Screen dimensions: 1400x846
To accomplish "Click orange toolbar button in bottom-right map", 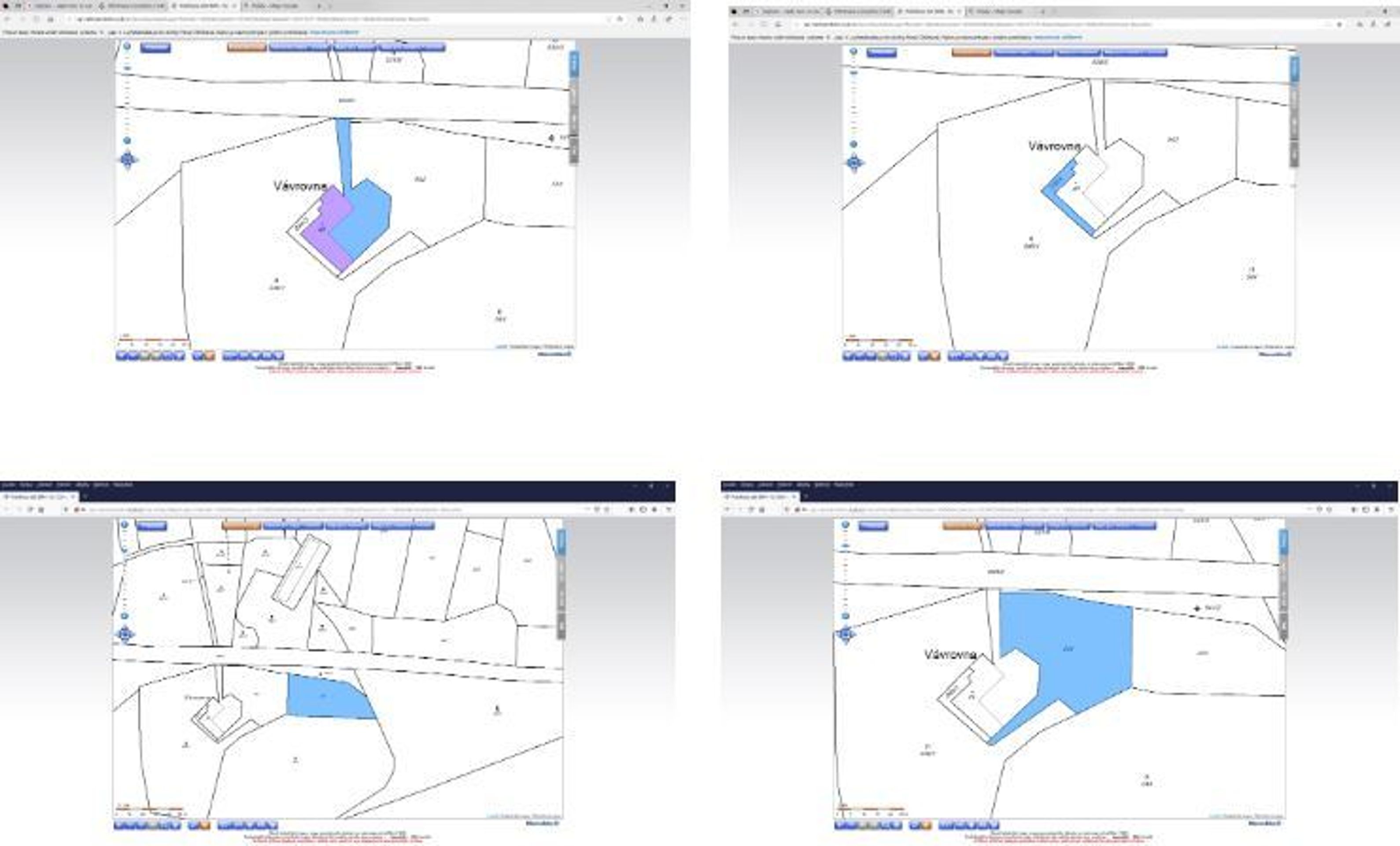I will coord(962,526).
